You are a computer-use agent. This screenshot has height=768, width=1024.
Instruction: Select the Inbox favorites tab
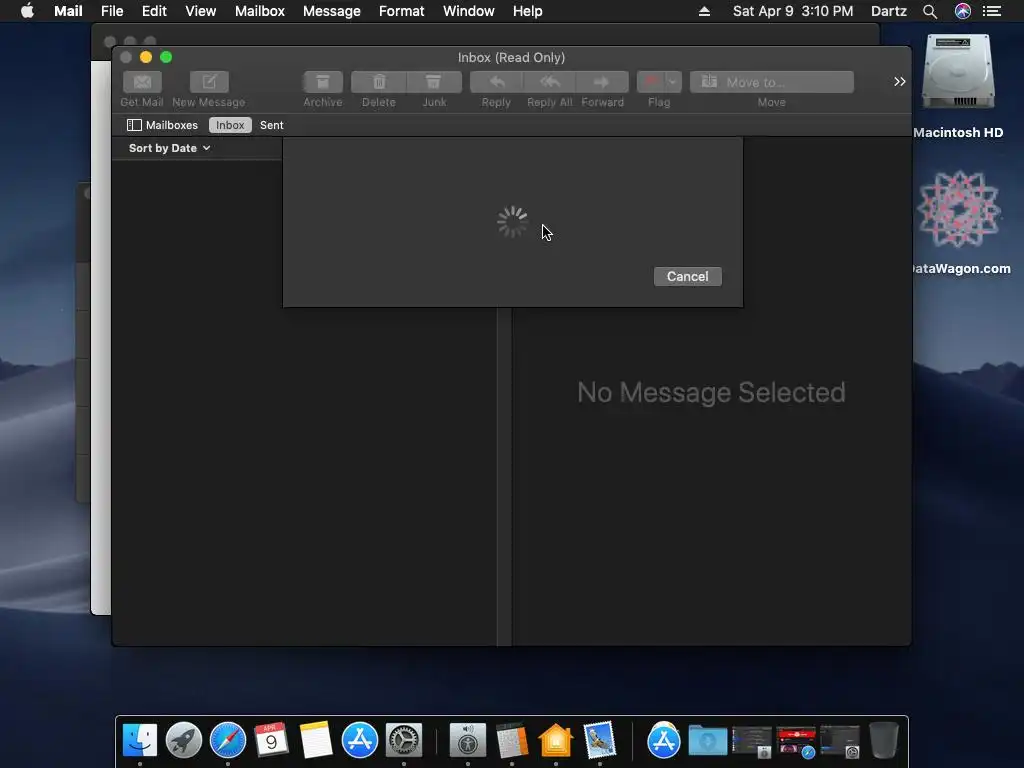click(x=230, y=125)
